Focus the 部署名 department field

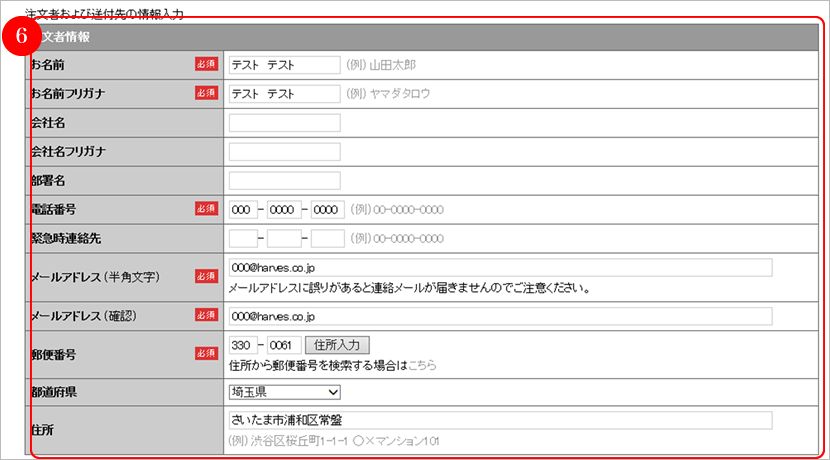284,181
